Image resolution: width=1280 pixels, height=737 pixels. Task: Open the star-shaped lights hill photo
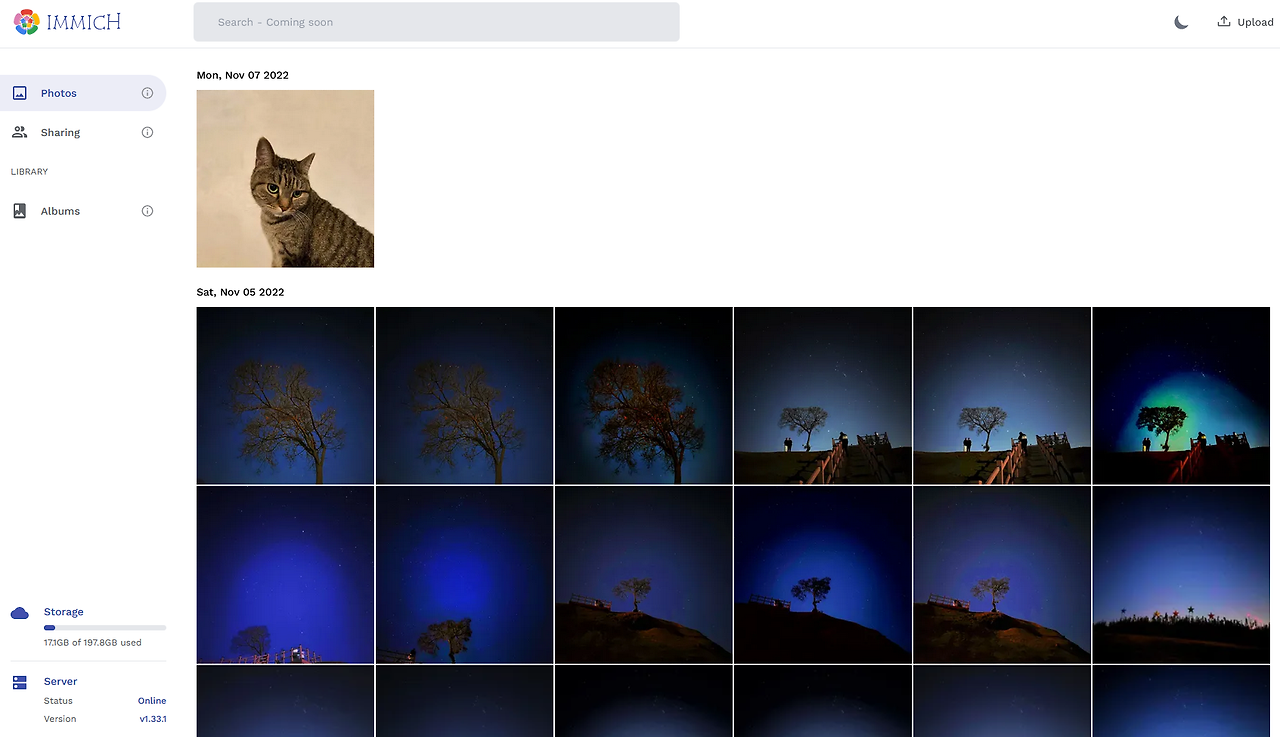click(x=1181, y=574)
